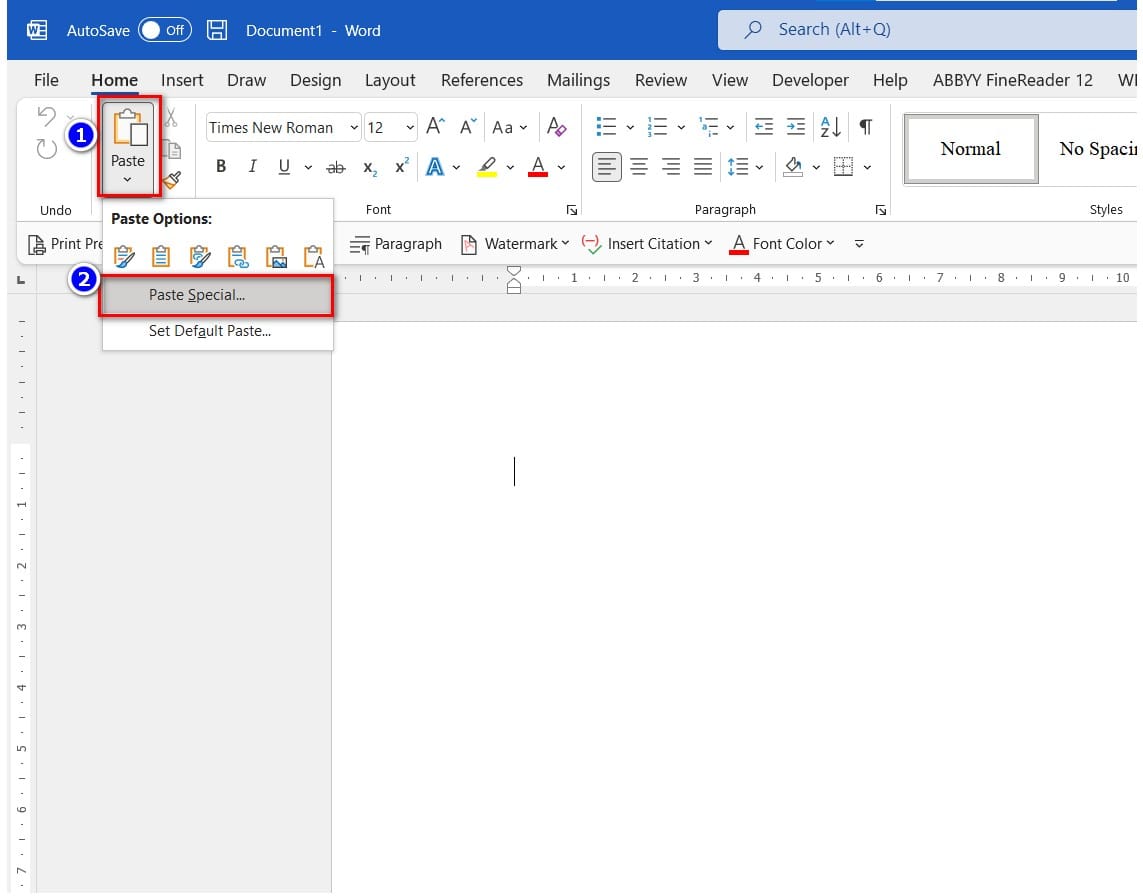Click the Sort A-to-Z icon
Image resolution: width=1143 pixels, height=896 pixels.
pyautogui.click(x=830, y=127)
